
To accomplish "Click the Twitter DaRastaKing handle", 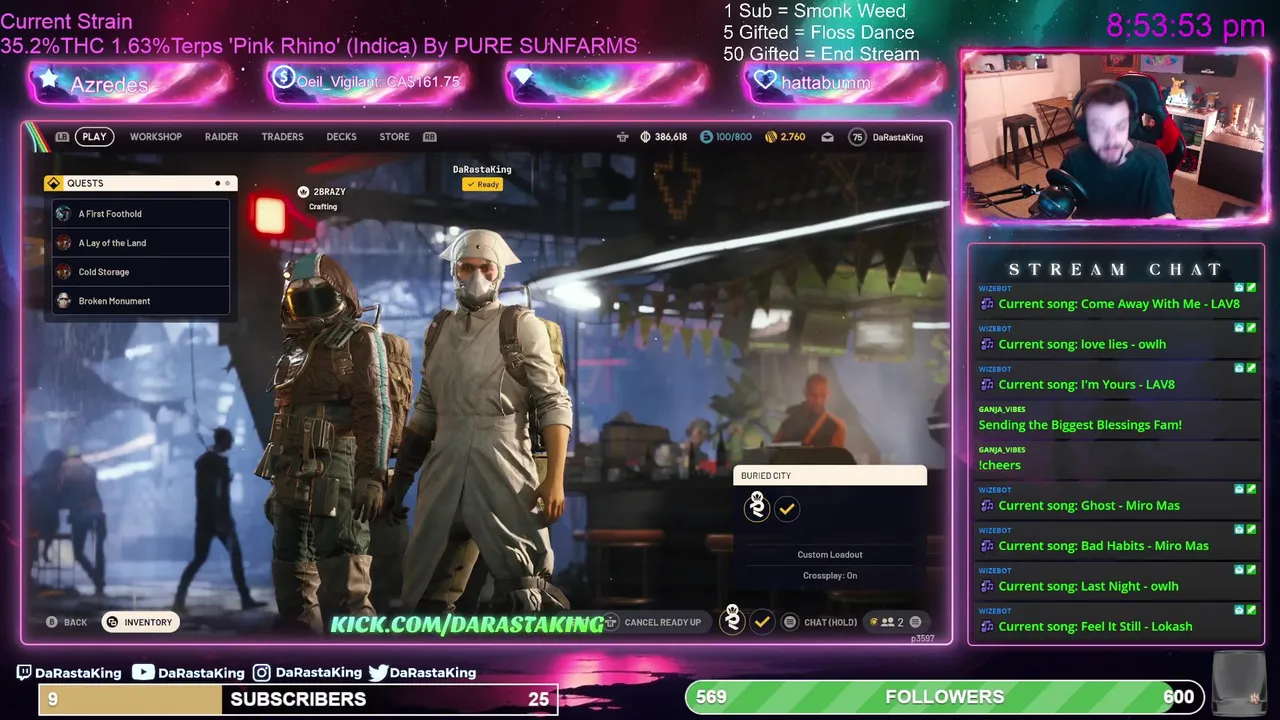I will coord(422,673).
